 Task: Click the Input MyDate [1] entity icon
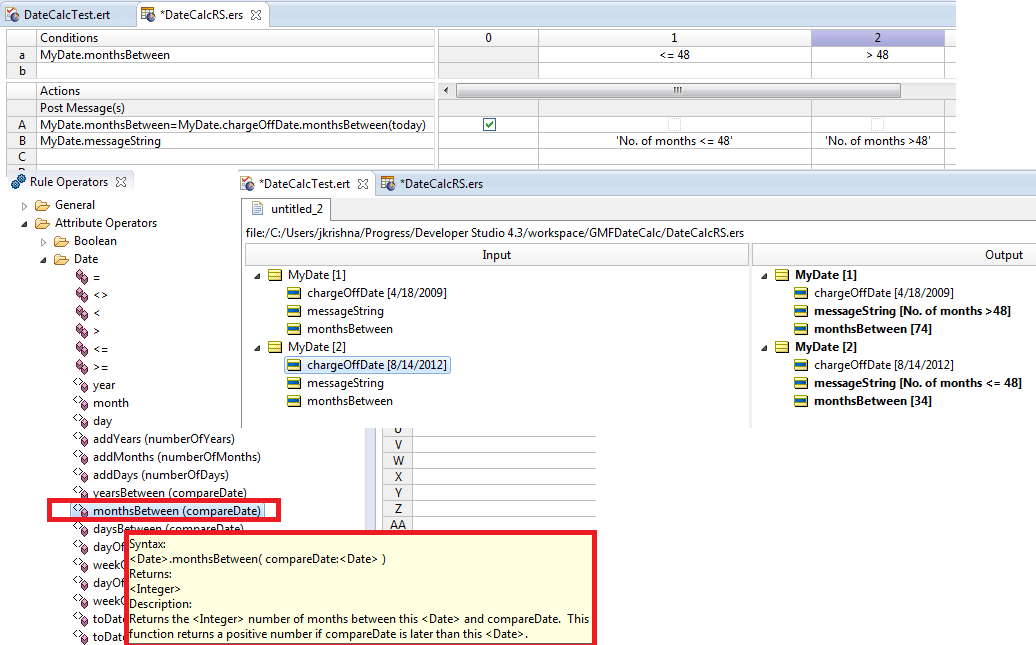[275, 275]
